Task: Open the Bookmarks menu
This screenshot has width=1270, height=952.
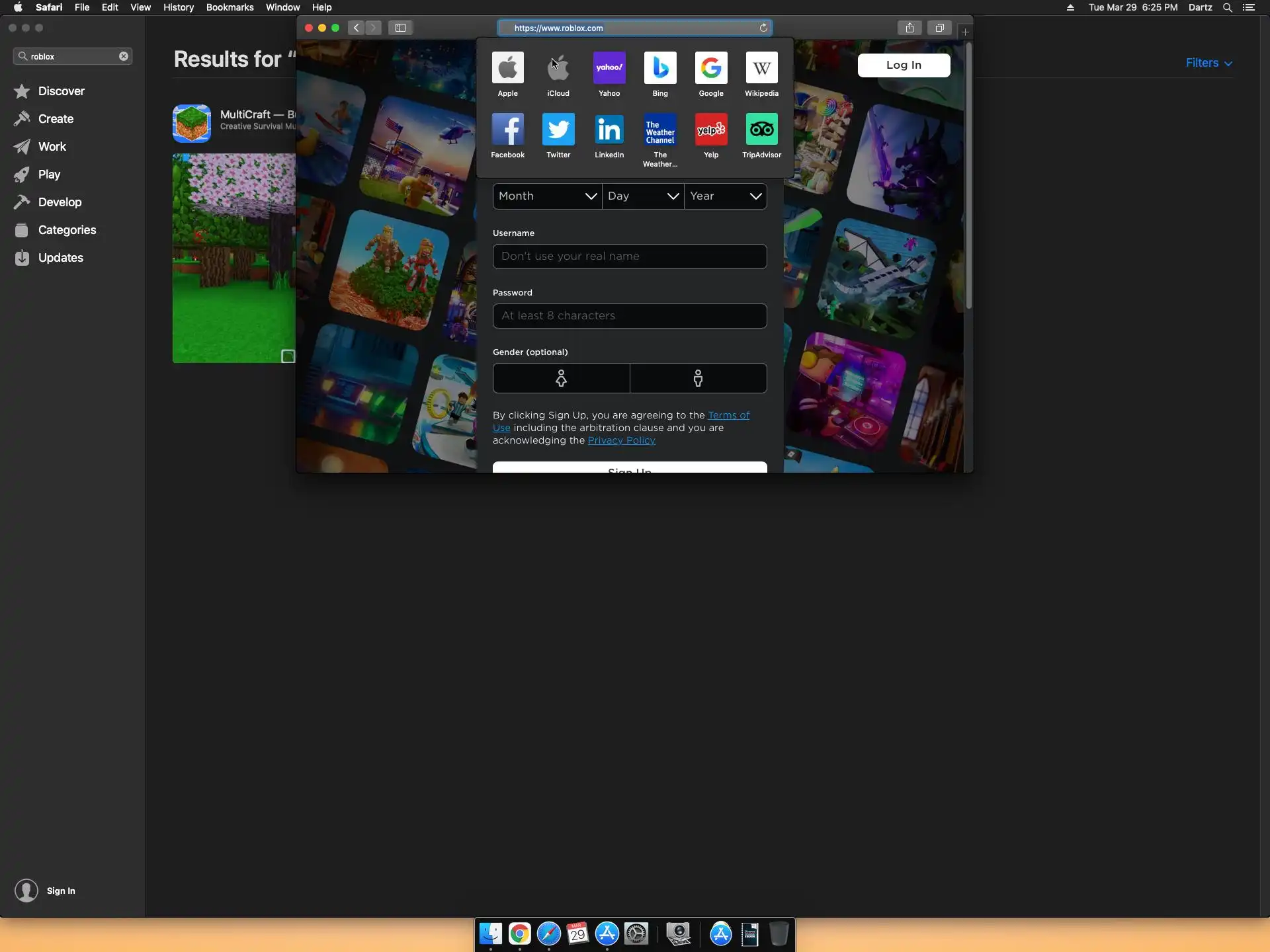Action: (230, 7)
